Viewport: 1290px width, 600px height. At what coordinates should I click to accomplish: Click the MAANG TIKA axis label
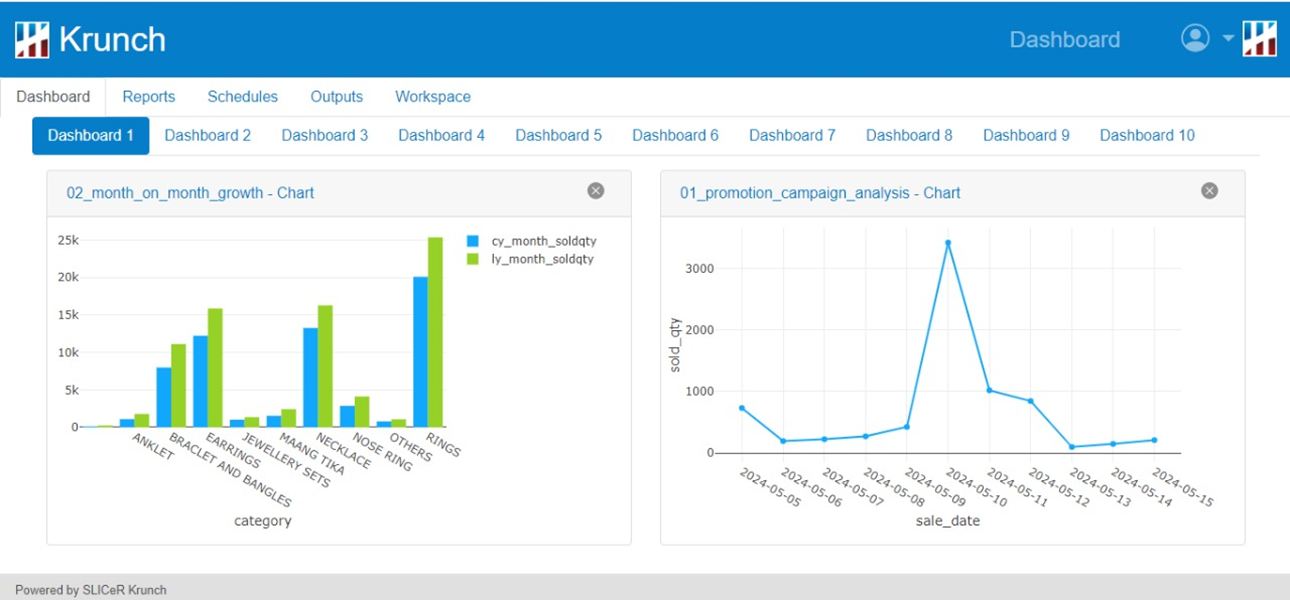[311, 454]
